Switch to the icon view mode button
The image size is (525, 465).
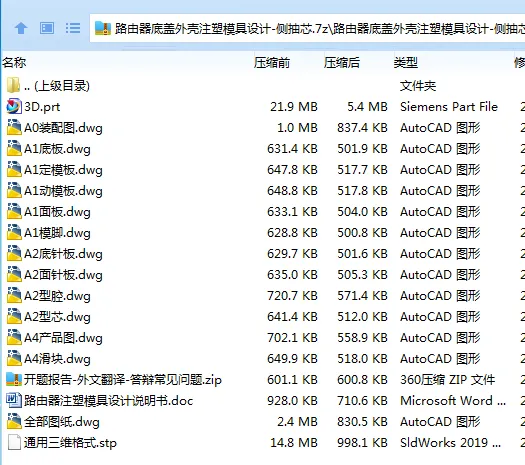tap(47, 28)
